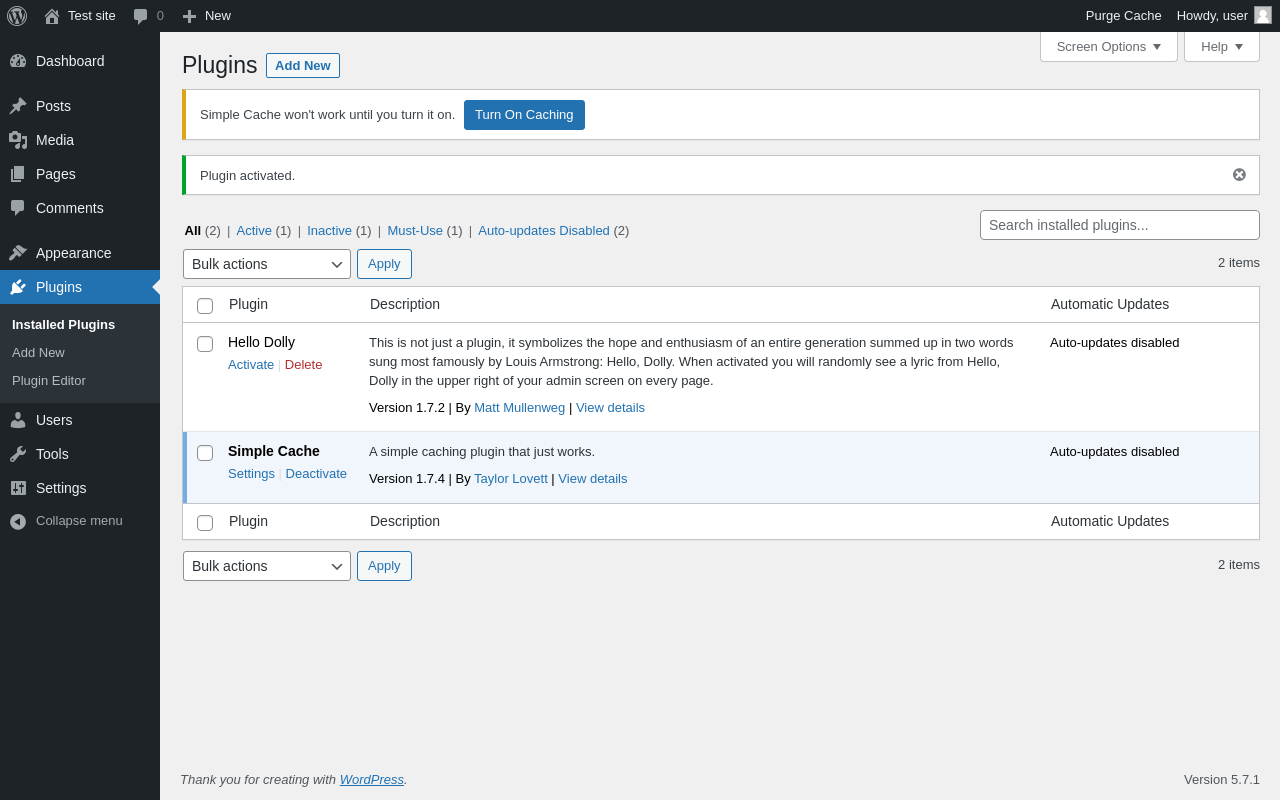Go to Users in sidebar

(x=80, y=420)
